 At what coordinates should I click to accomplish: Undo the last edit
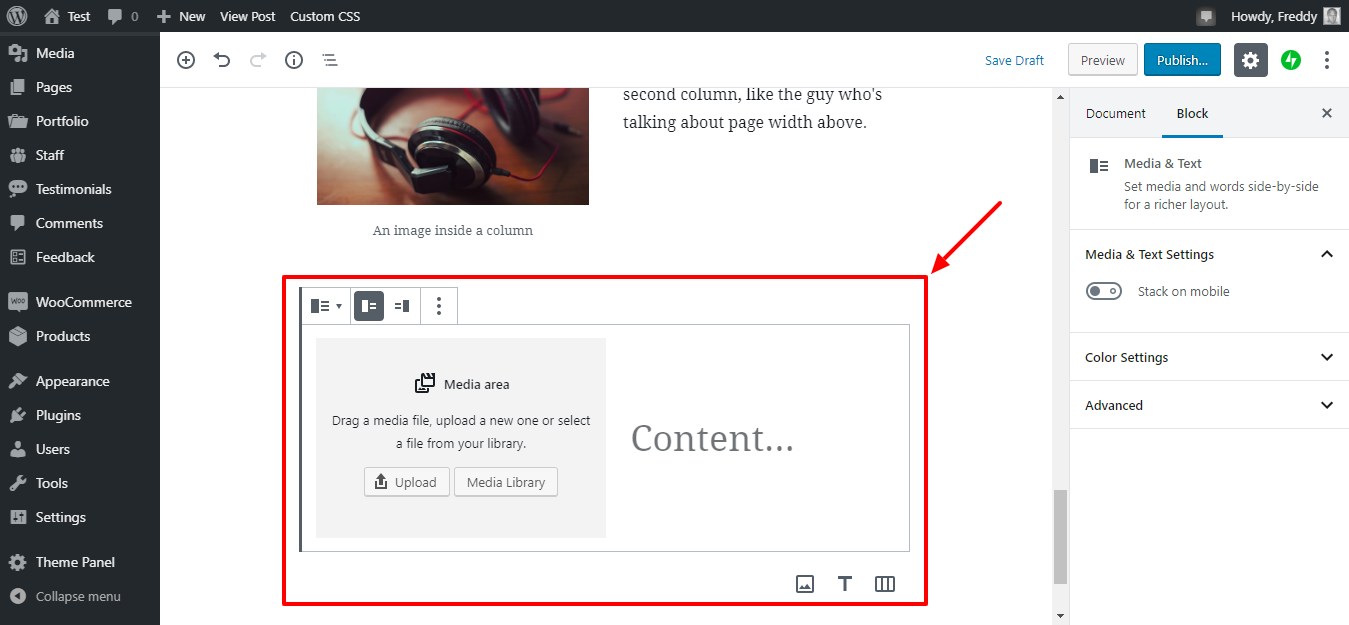point(222,60)
